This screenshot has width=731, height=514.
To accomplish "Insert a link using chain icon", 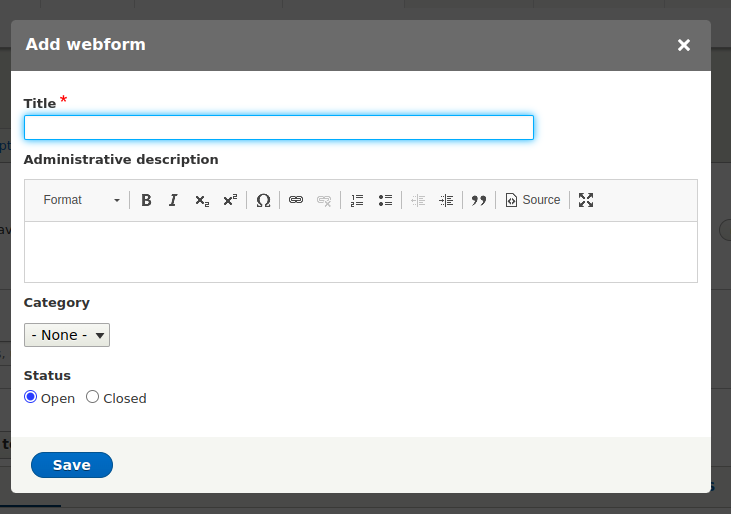I will point(296,200).
